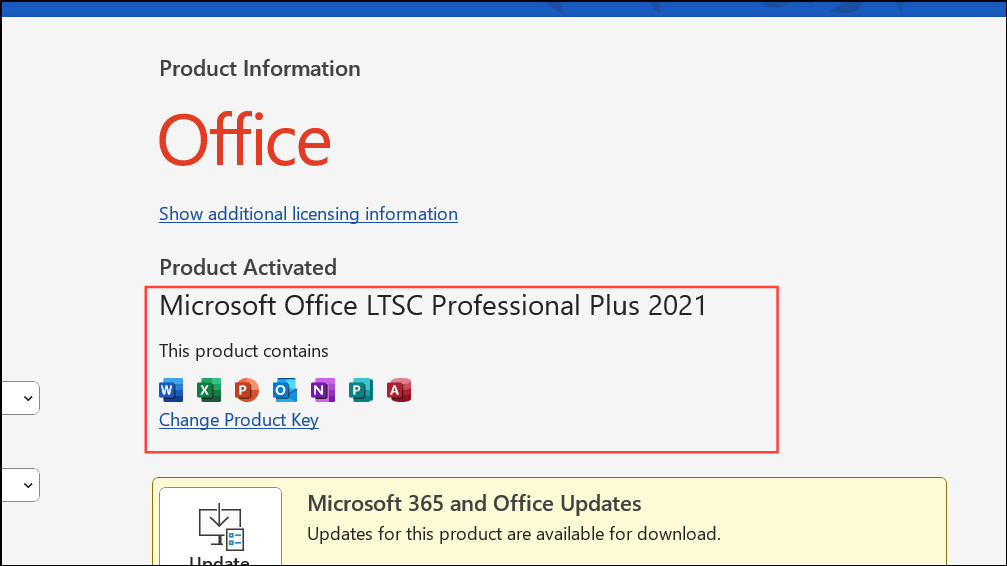Click the Product Activated label

pos(248,268)
